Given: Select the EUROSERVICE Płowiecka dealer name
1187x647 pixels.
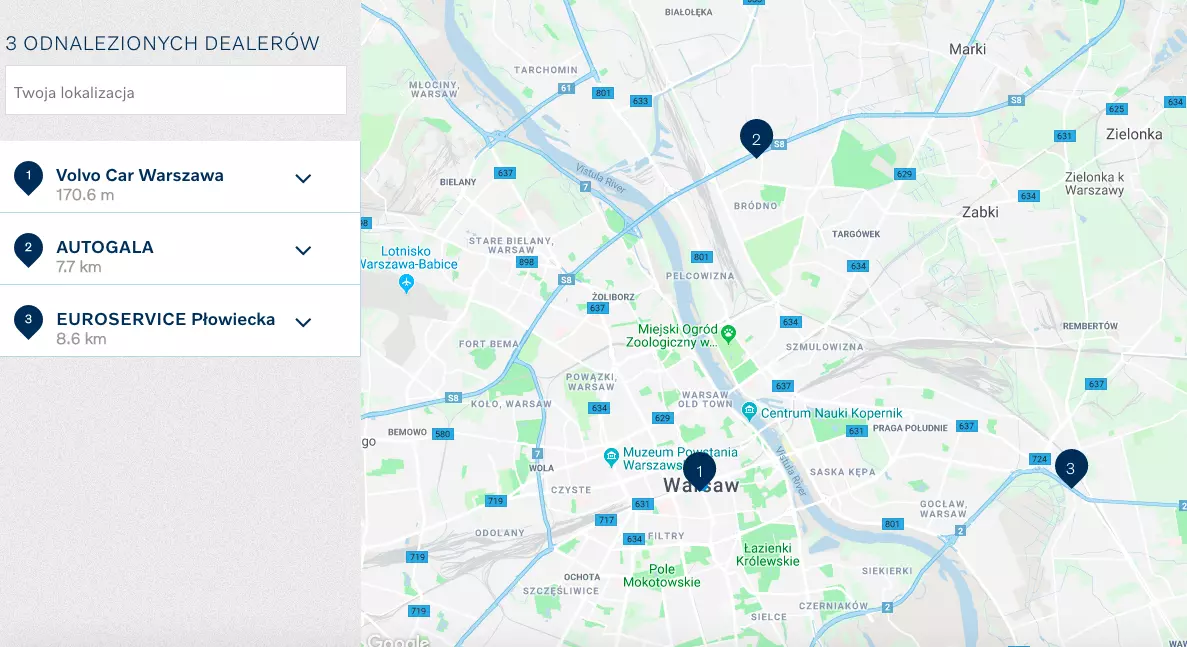Looking at the screenshot, I should pos(166,319).
